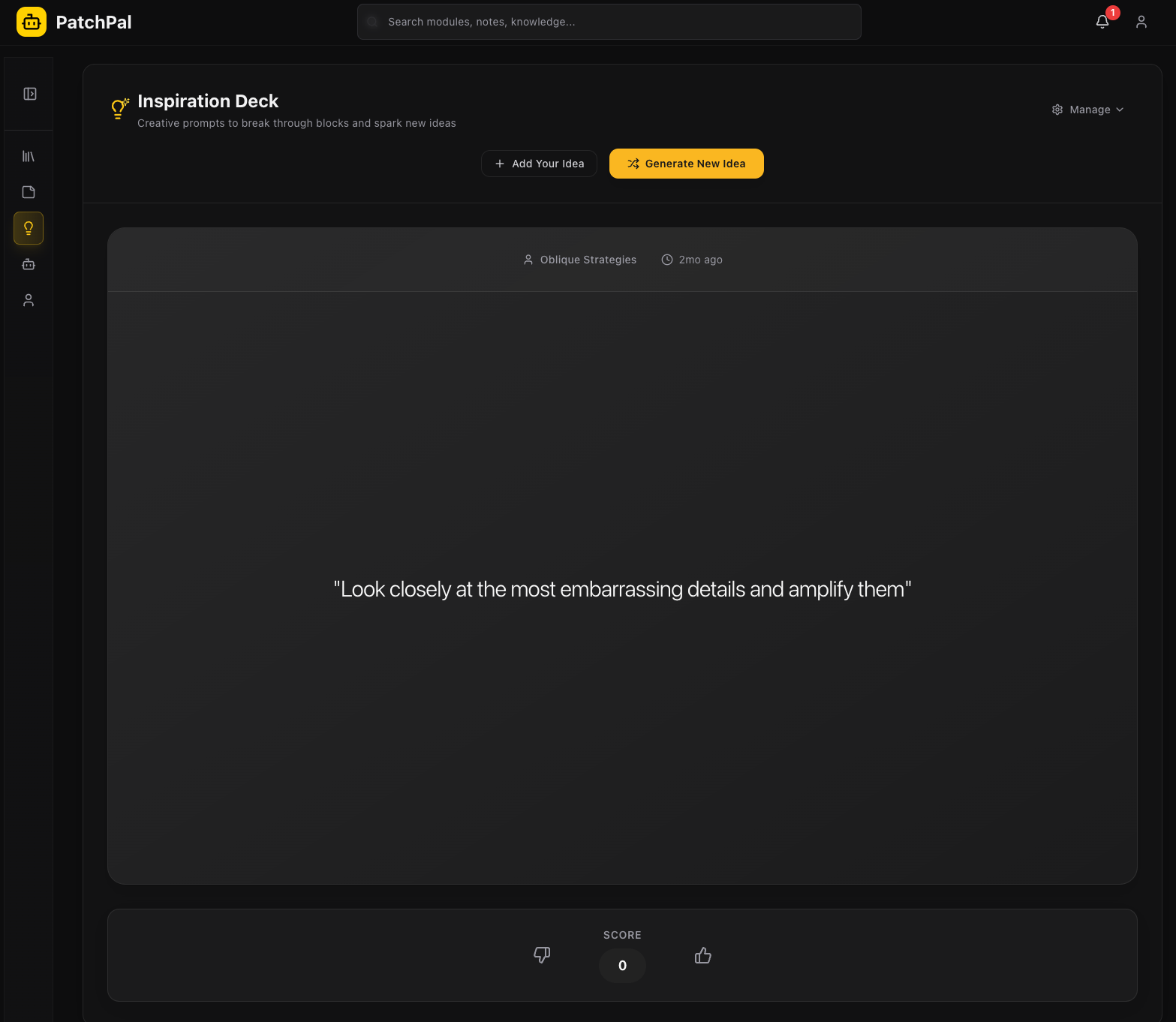The image size is (1176, 1022).
Task: Focus the search modules input field
Action: 609,22
